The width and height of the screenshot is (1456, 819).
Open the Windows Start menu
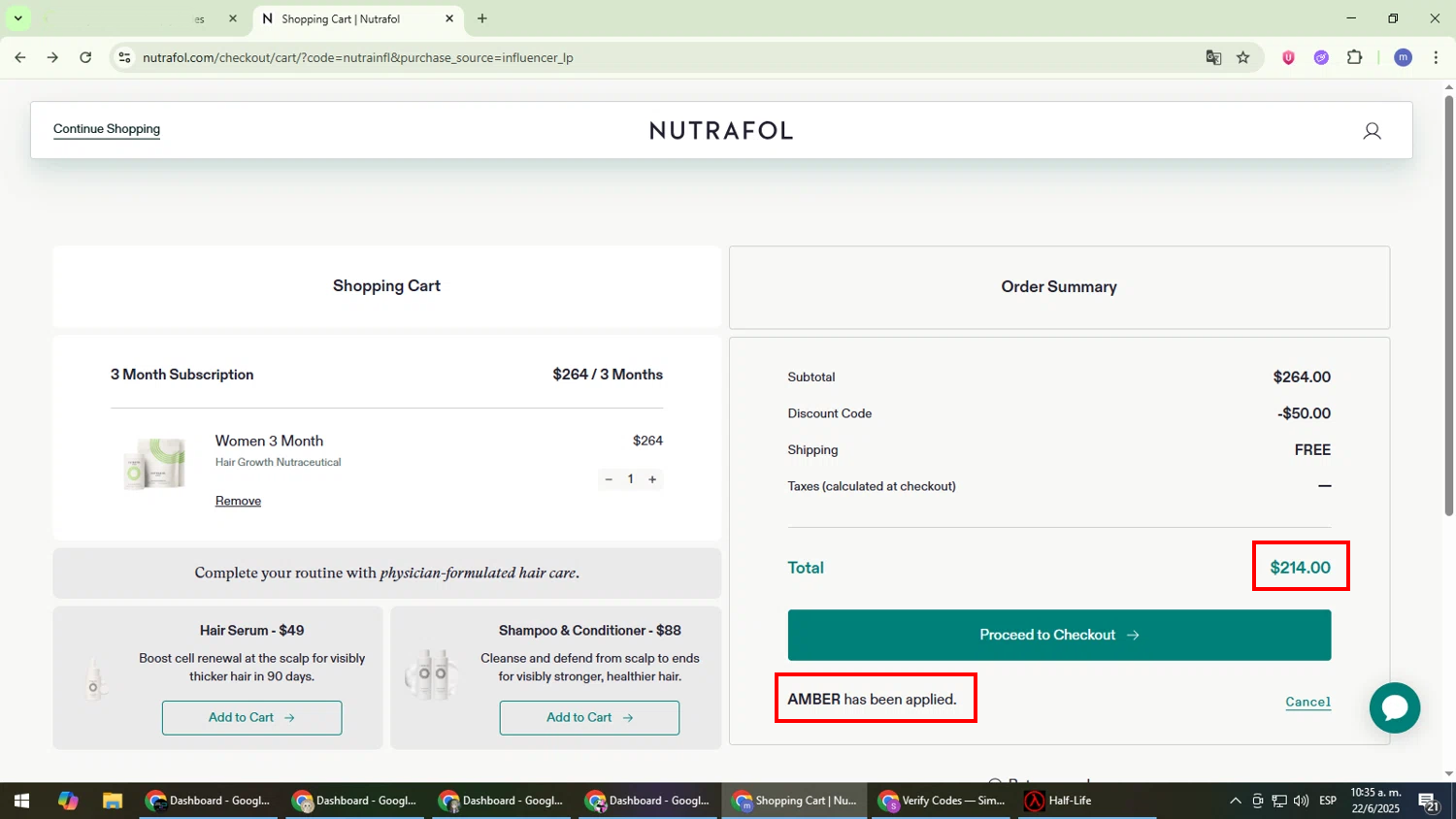[x=21, y=801]
